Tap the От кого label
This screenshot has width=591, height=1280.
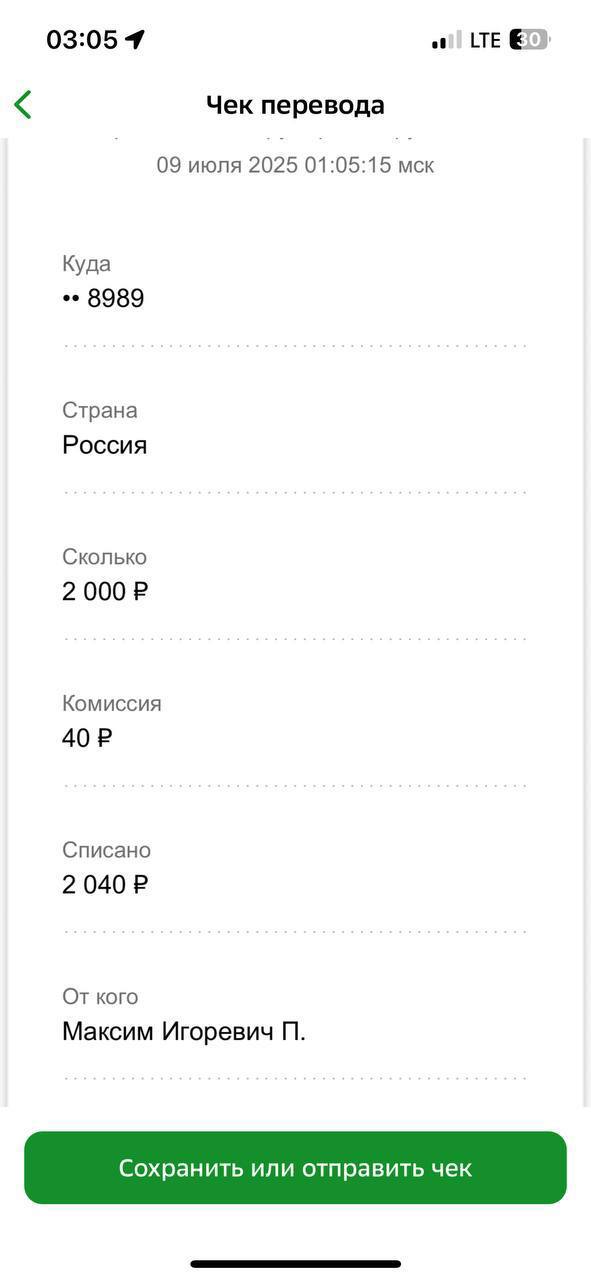(100, 996)
